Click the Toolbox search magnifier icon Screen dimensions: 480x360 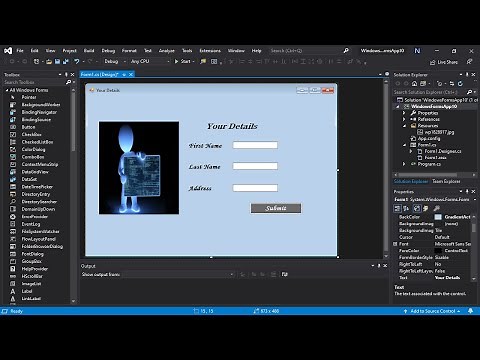point(68,82)
